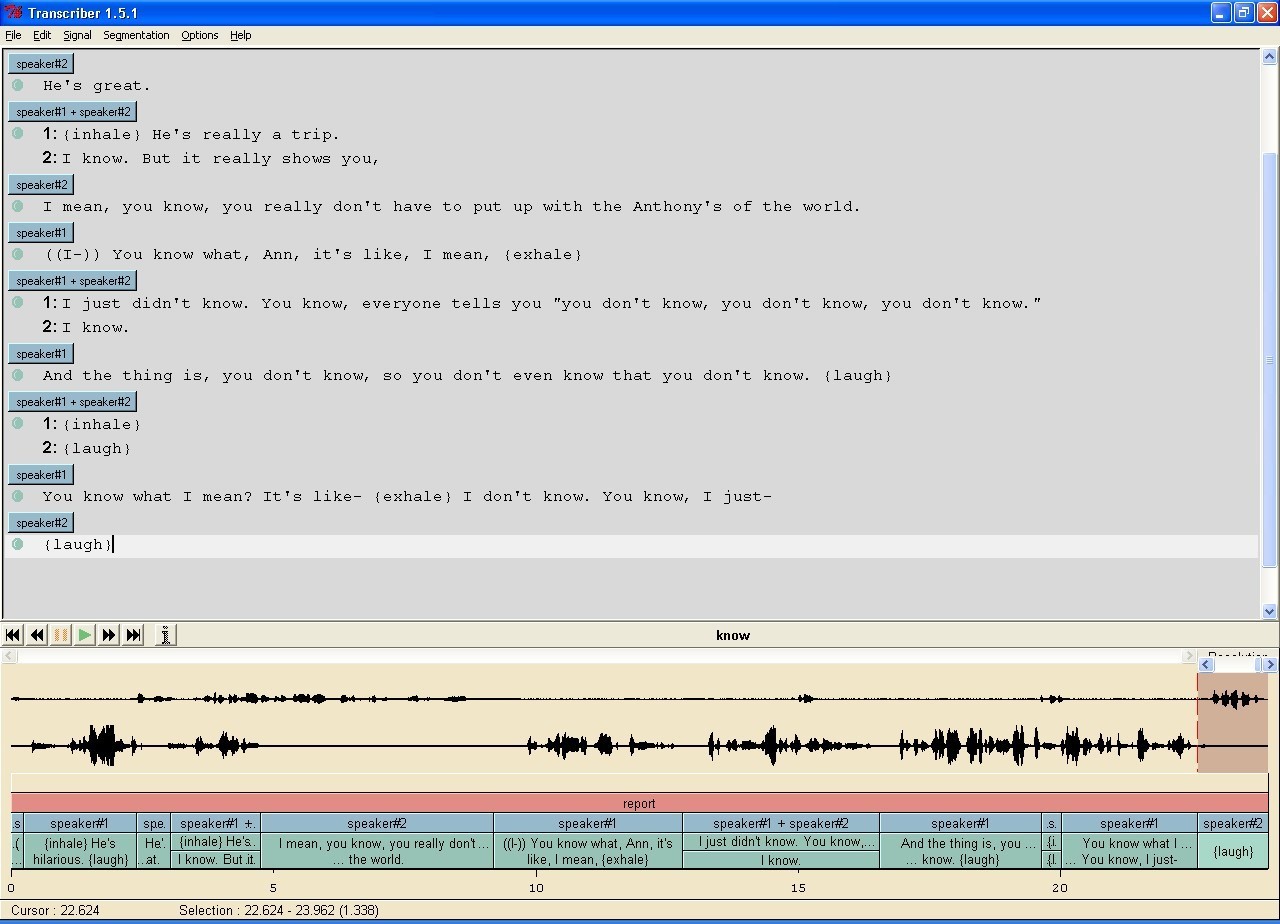Click speaker#2 button above the final {laugh} line
This screenshot has width=1280, height=924.
point(42,523)
